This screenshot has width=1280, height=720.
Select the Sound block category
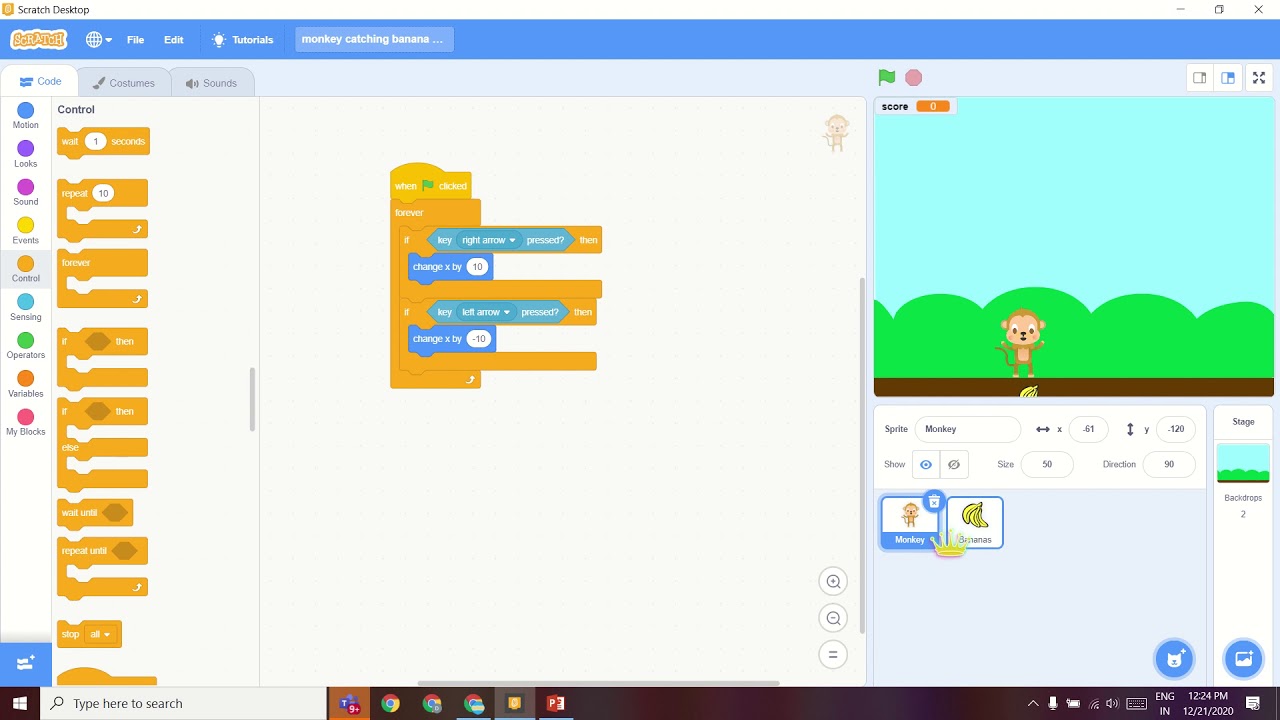[x=26, y=192]
